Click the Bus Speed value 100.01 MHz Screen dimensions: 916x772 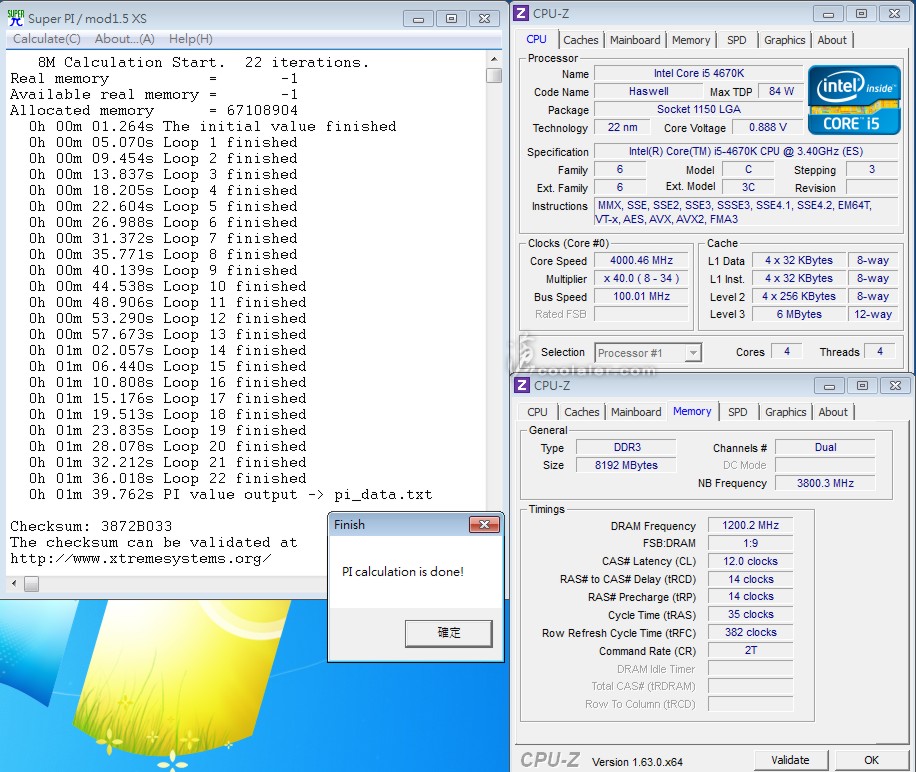point(641,296)
